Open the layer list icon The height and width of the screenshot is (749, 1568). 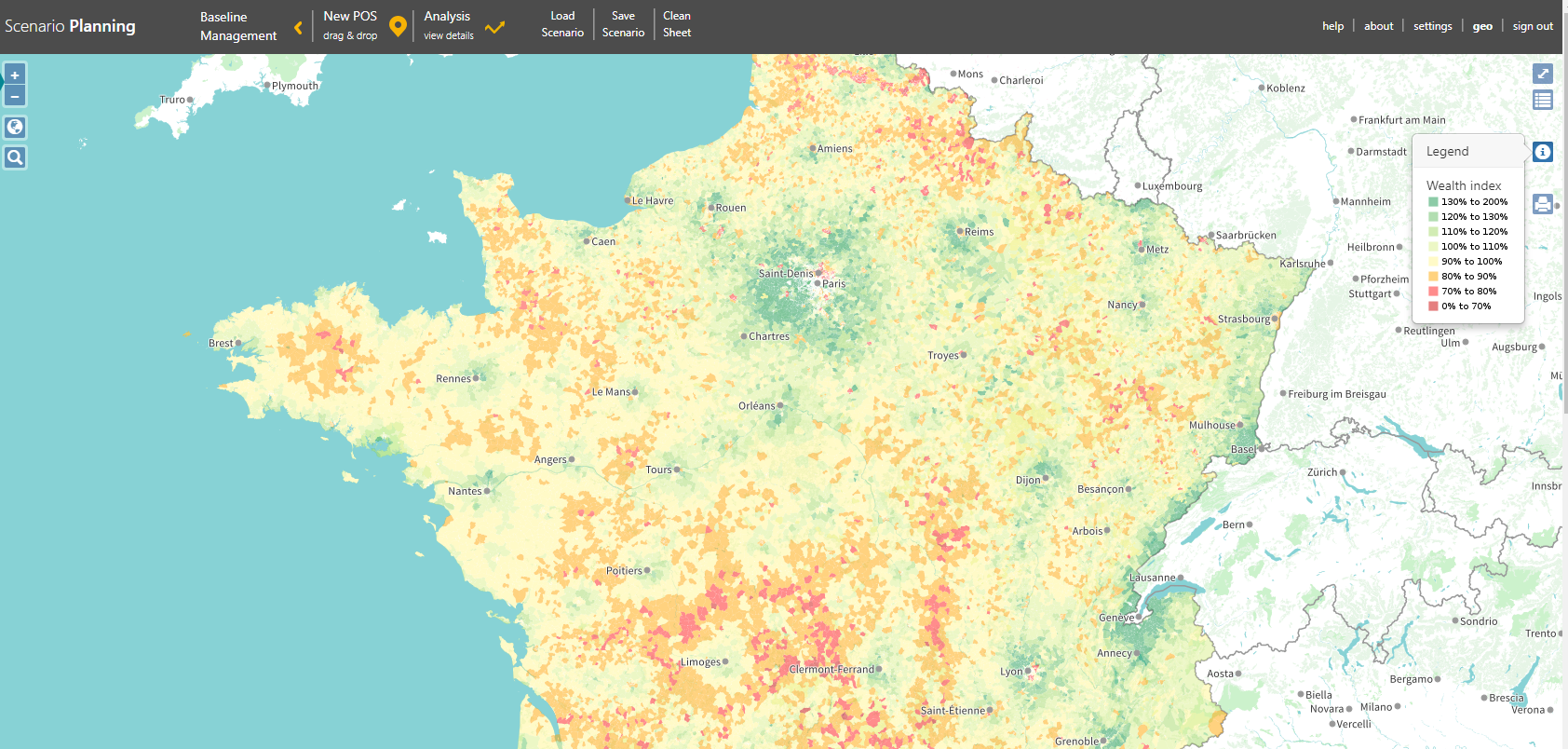[x=1543, y=100]
